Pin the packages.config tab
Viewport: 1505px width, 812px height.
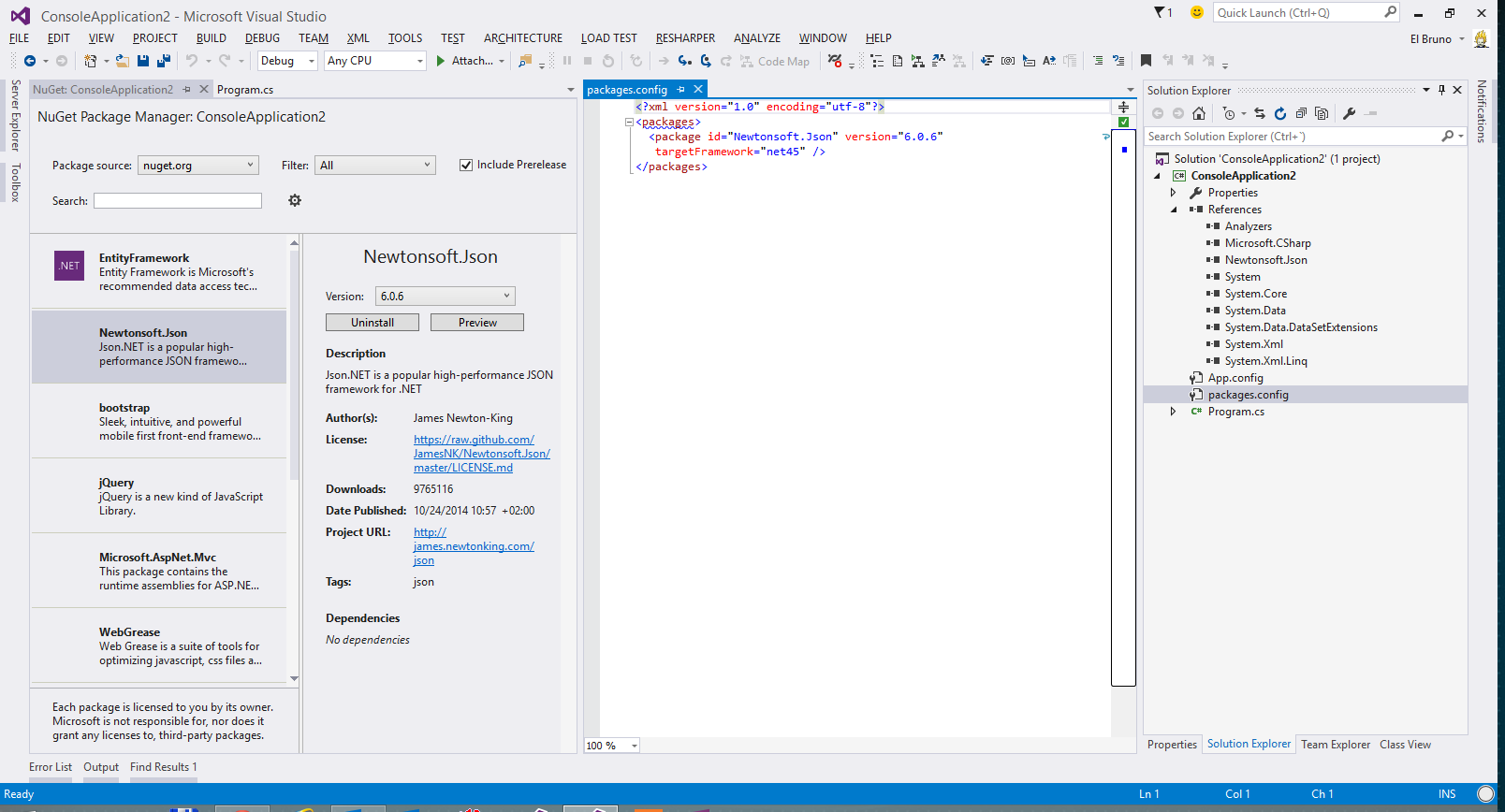click(681, 90)
